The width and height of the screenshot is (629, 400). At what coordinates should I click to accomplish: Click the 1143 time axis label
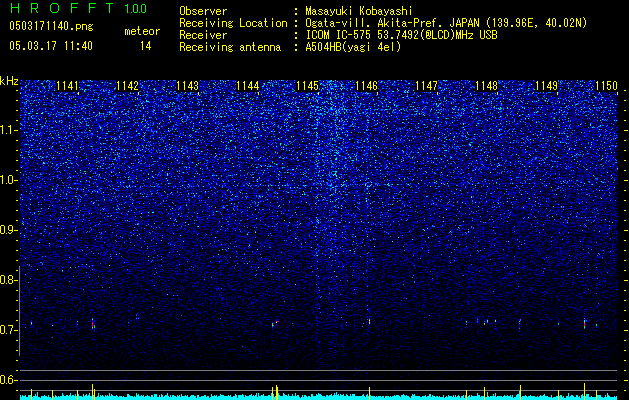(x=187, y=86)
